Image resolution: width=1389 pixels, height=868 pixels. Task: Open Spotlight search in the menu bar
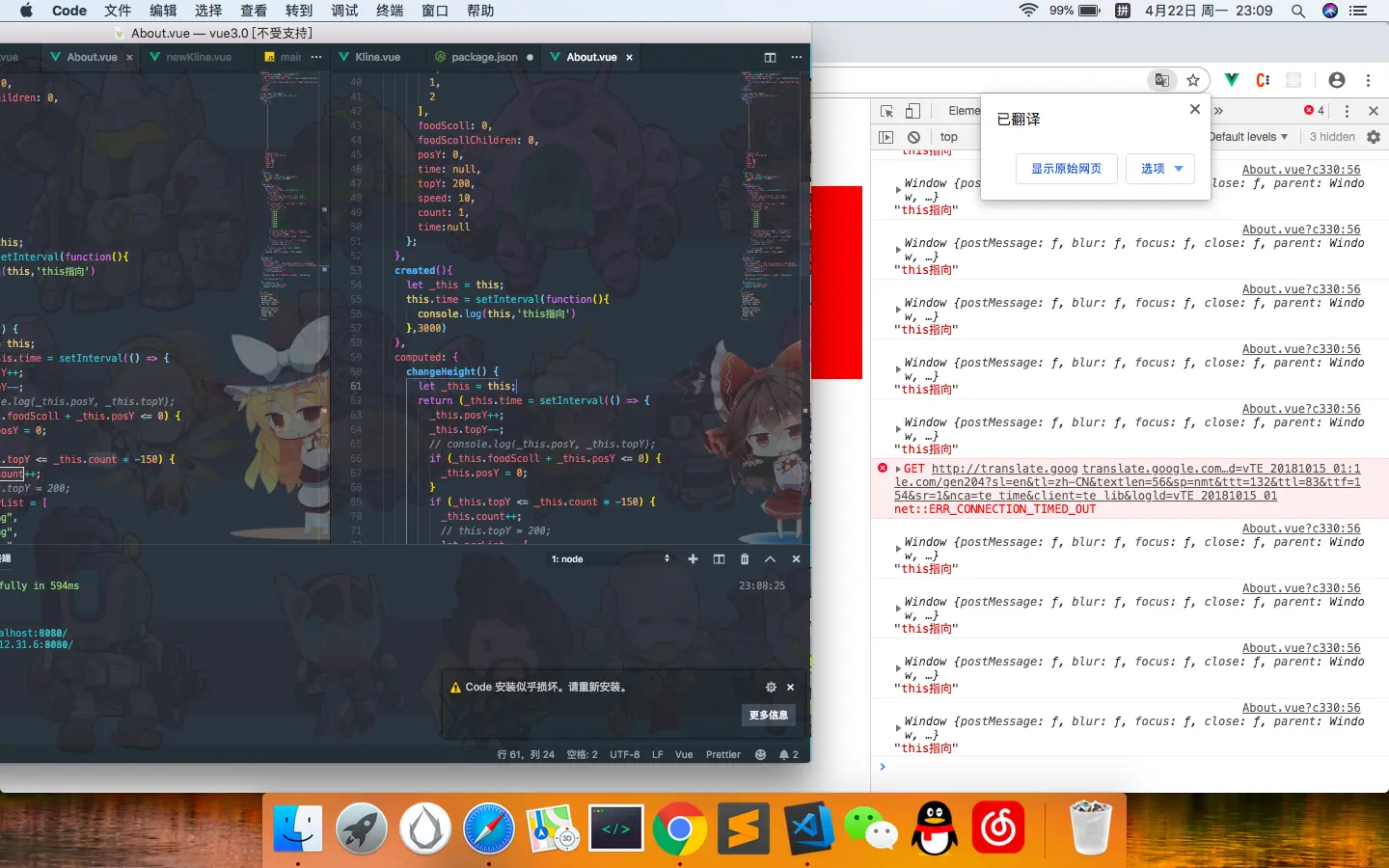1298,11
